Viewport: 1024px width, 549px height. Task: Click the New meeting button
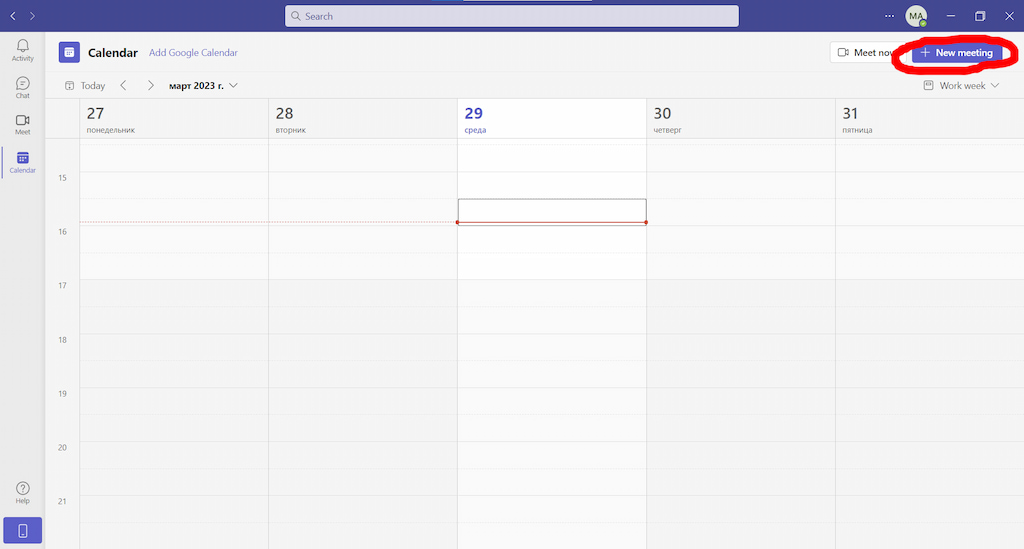point(956,53)
